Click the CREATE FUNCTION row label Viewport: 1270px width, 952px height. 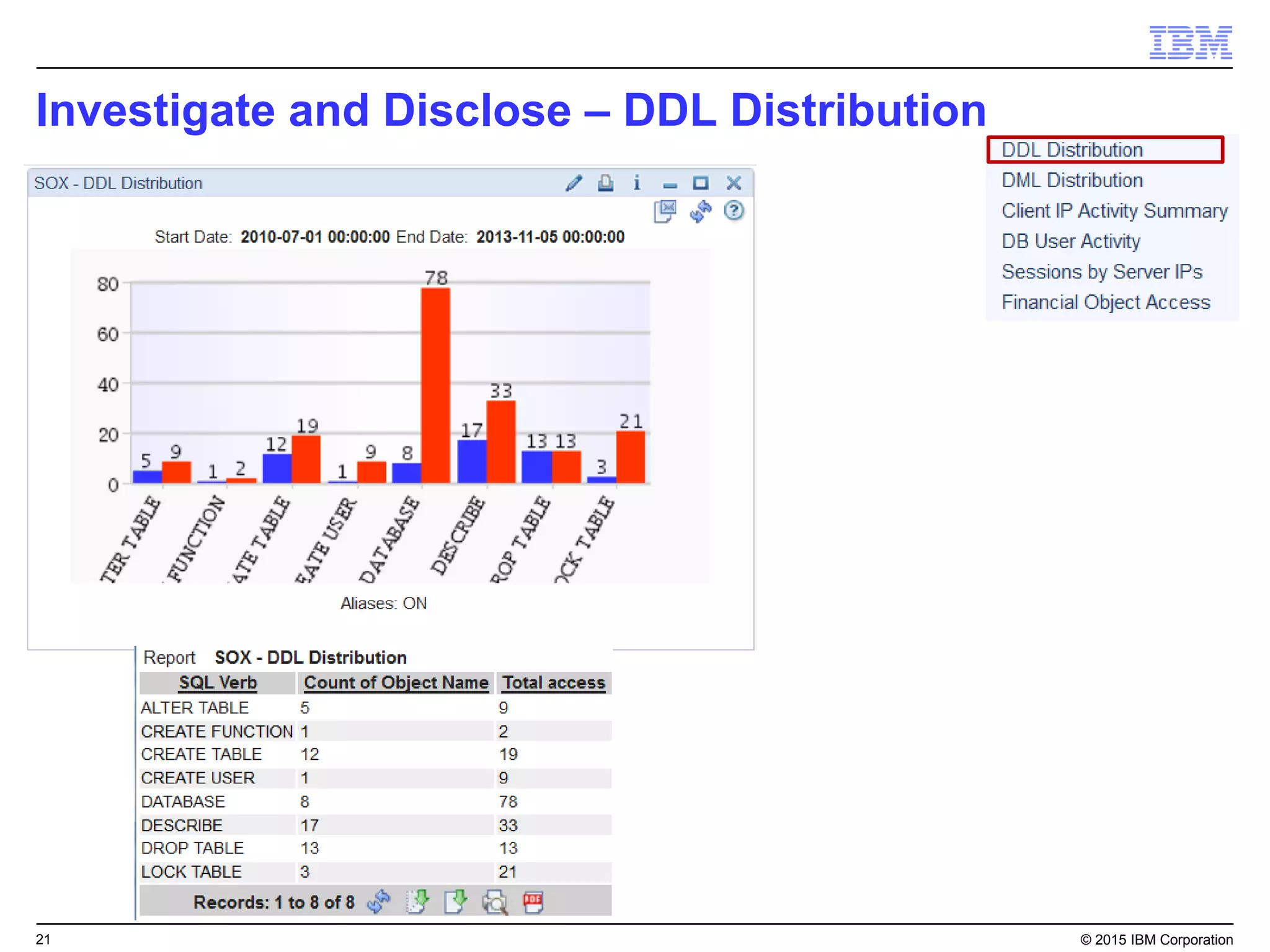coord(217,731)
